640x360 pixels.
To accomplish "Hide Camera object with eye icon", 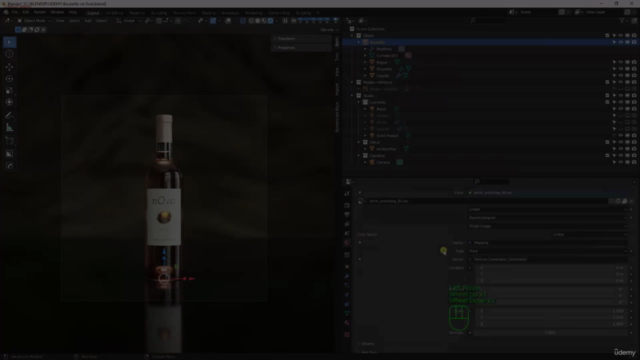I will [621, 162].
